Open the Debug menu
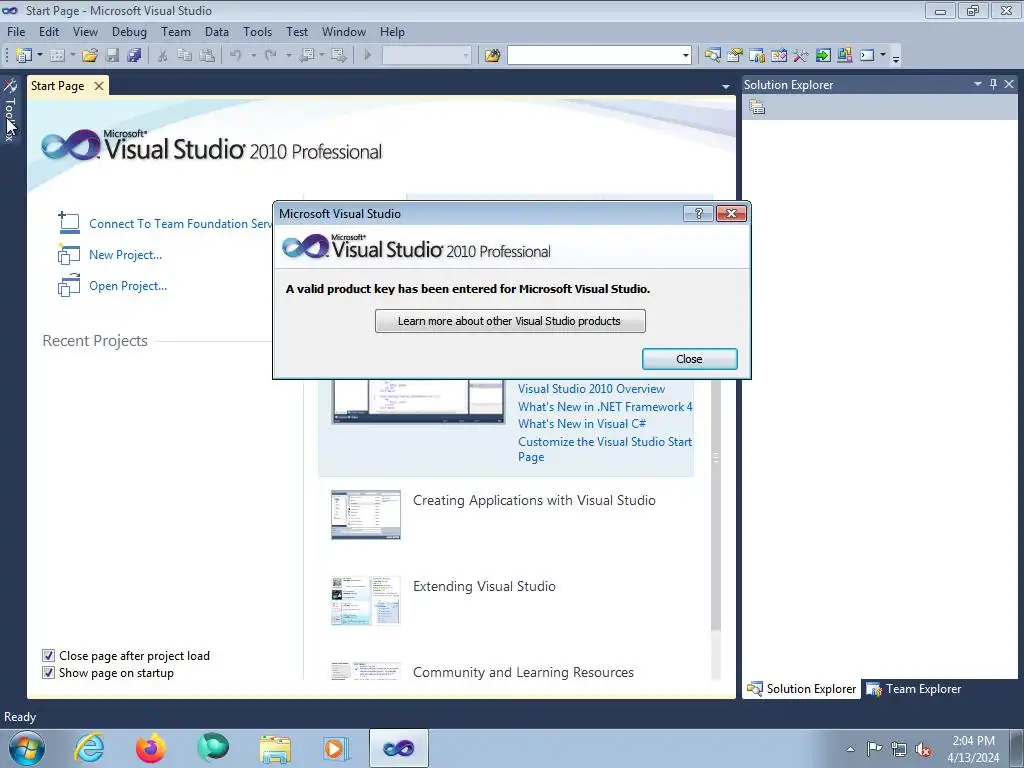This screenshot has height=768, width=1024. [x=129, y=31]
